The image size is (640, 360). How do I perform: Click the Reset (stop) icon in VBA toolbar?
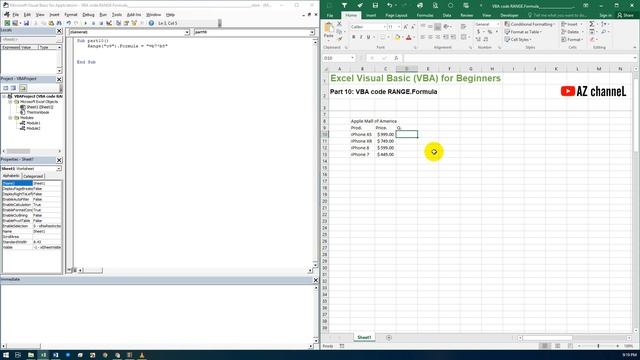101,23
